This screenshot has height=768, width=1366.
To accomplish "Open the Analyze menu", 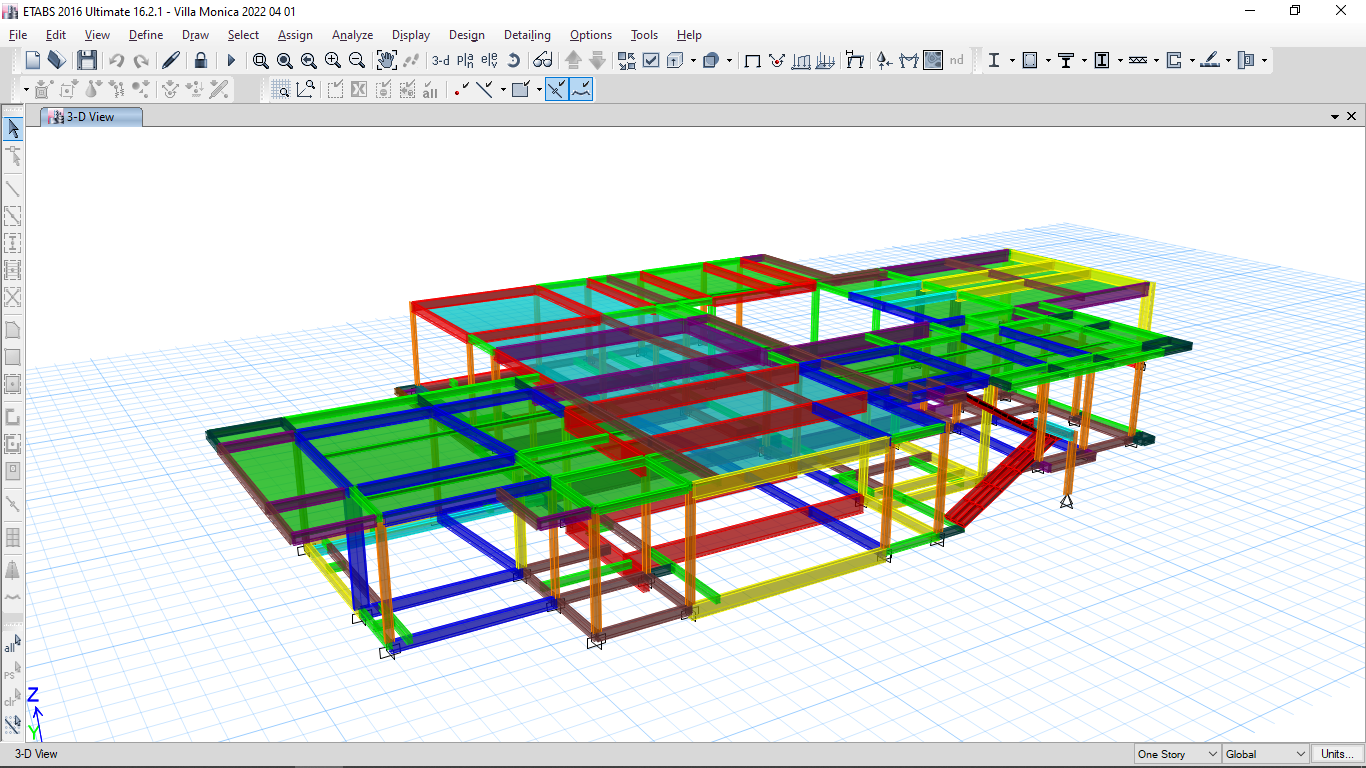I will click(352, 35).
